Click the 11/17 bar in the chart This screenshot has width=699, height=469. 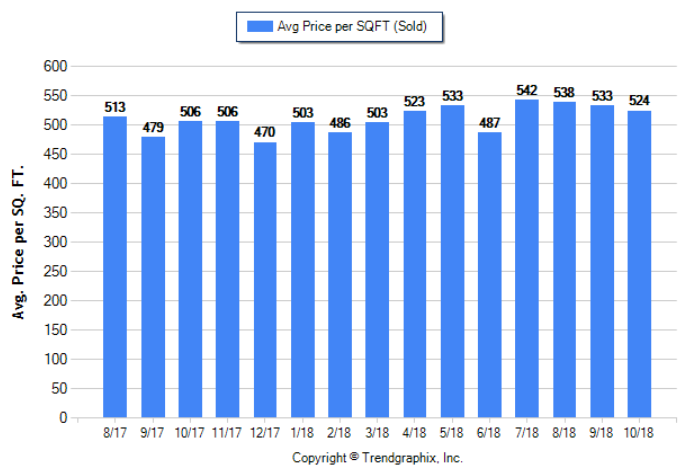pyautogui.click(x=228, y=269)
